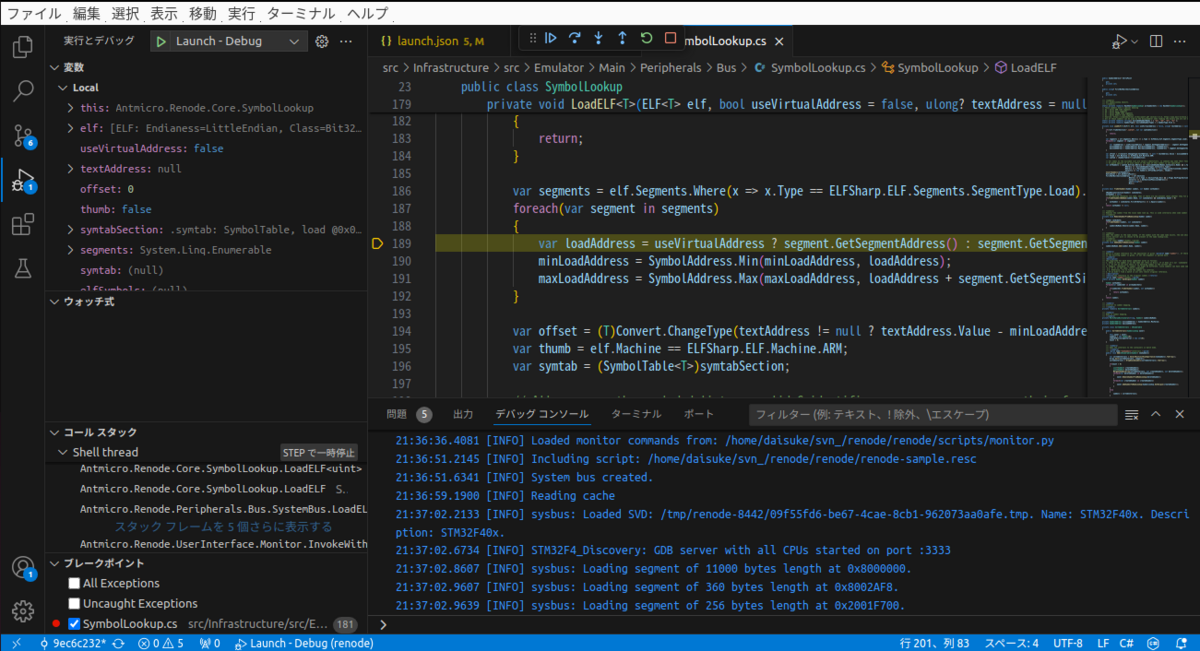
Task: Open console filter options icon
Action: coord(1132,414)
